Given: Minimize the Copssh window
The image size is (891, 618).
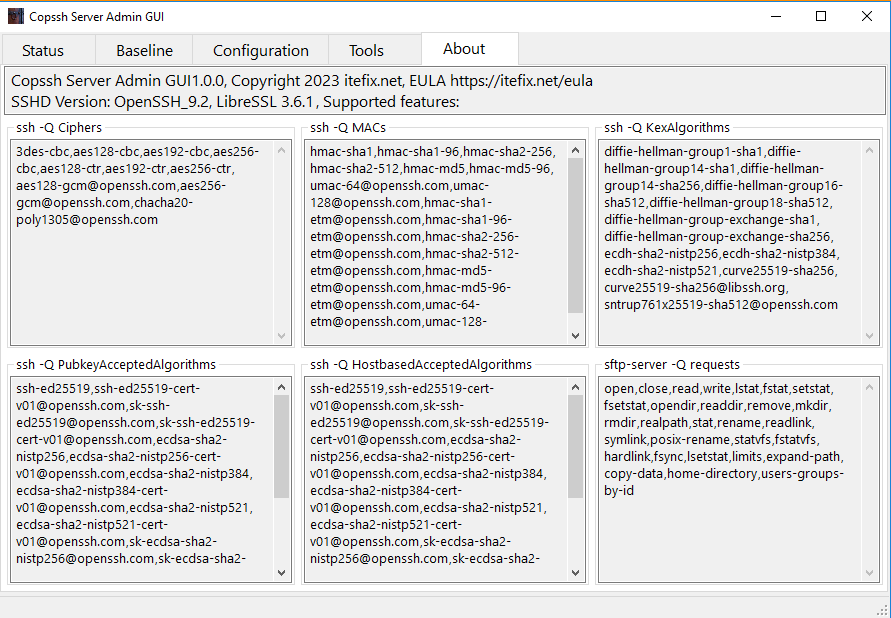Looking at the screenshot, I should pos(776,16).
